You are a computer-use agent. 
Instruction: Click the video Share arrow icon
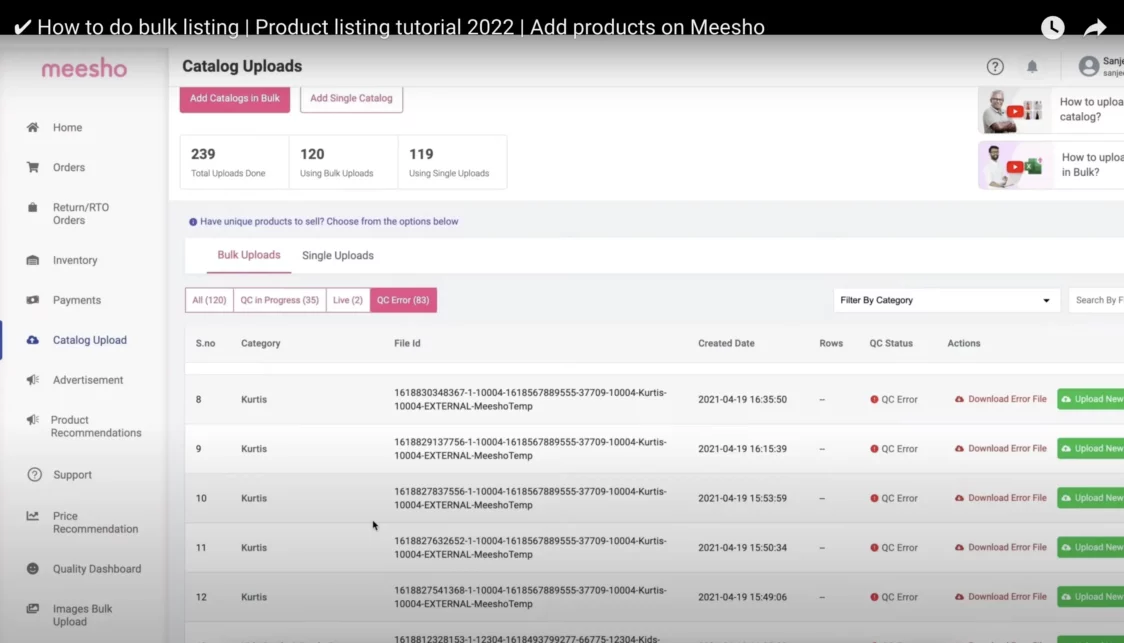pyautogui.click(x=1095, y=27)
